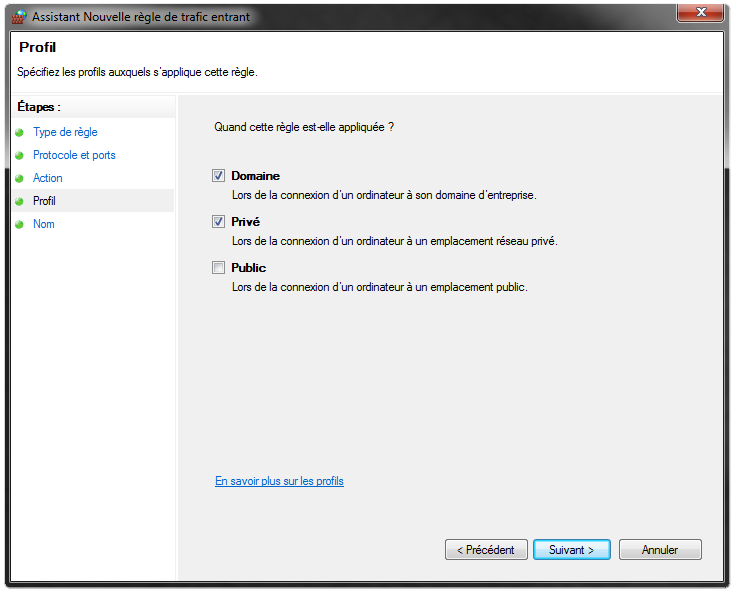
Task: Click green bullet next to Profil step
Action: pos(19,201)
